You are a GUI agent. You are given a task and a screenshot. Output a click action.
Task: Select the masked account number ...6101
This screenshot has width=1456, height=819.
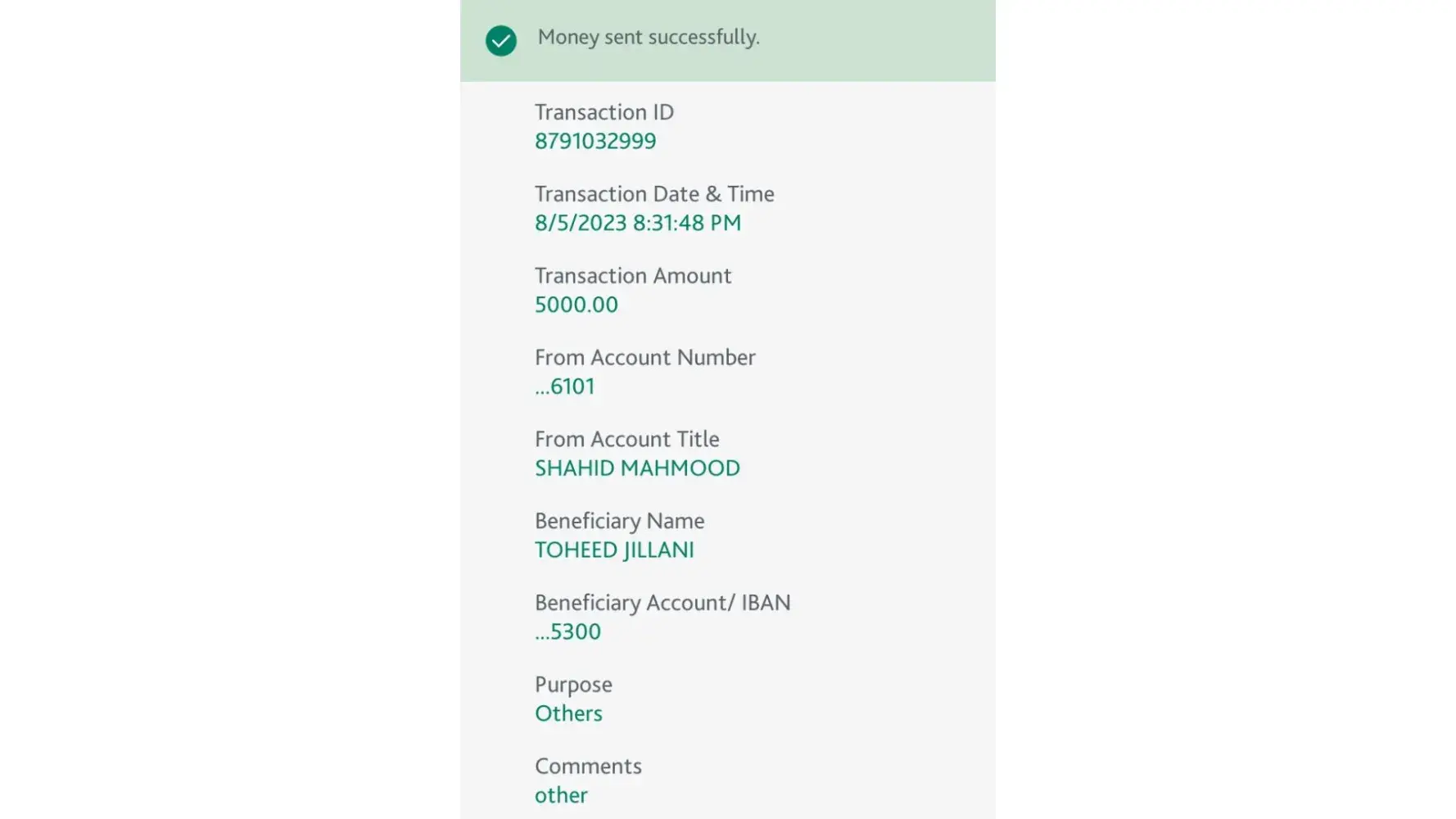565,387
